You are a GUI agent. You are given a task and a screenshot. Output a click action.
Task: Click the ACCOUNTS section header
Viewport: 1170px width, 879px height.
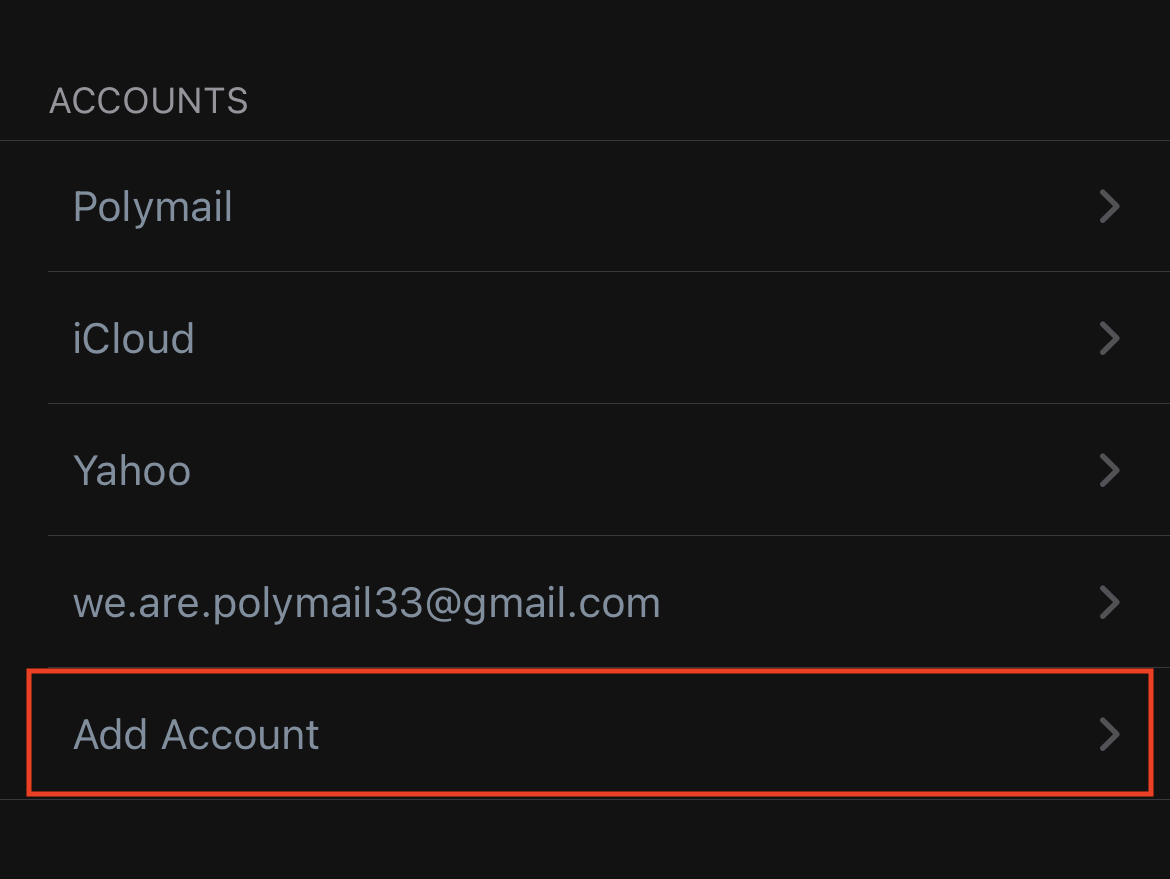[x=149, y=101]
